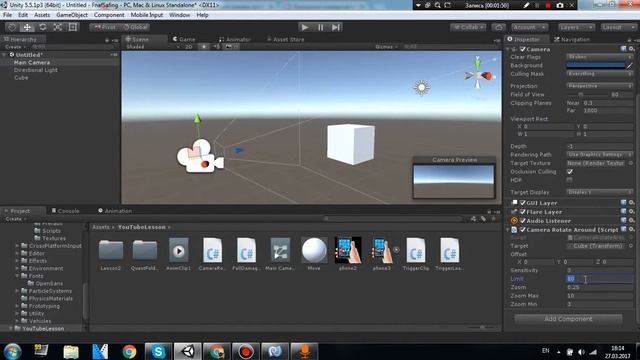Open the Layers dropdown
The image size is (640, 360).
576,27
